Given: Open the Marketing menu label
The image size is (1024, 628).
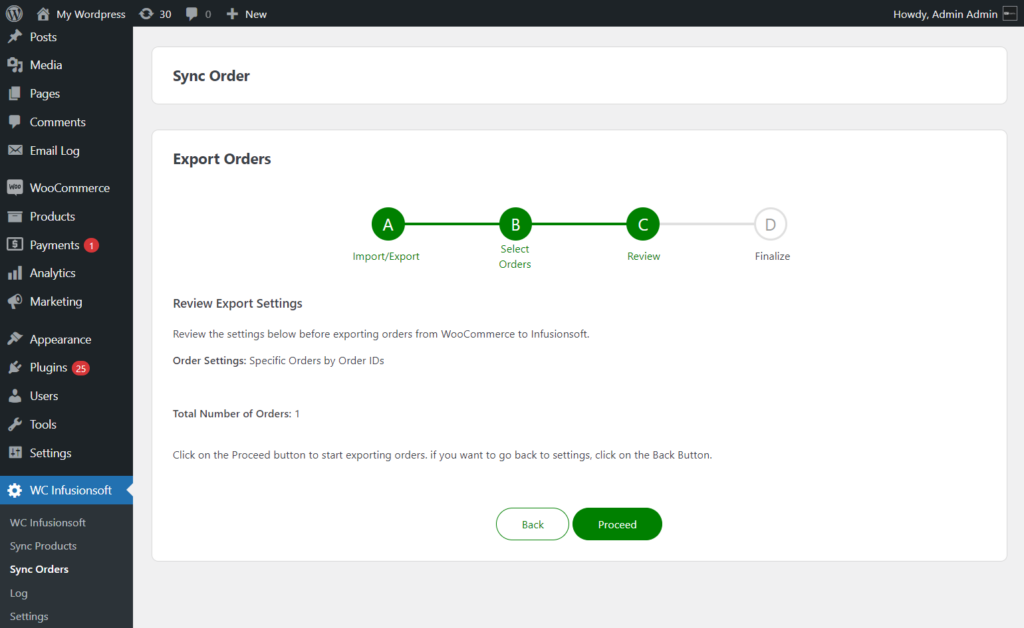Looking at the screenshot, I should (56, 302).
